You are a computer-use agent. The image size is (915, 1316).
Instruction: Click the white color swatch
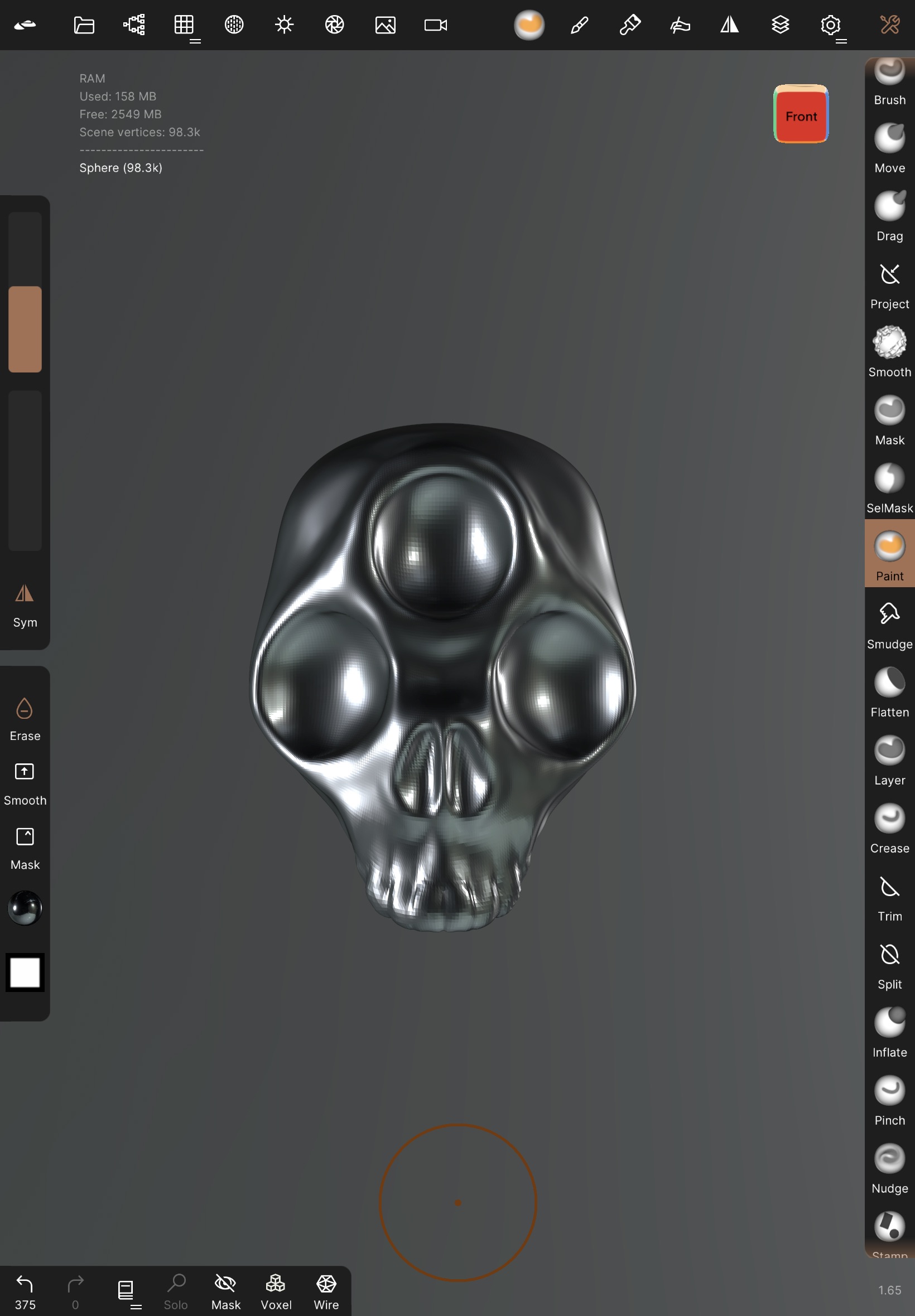click(x=25, y=972)
